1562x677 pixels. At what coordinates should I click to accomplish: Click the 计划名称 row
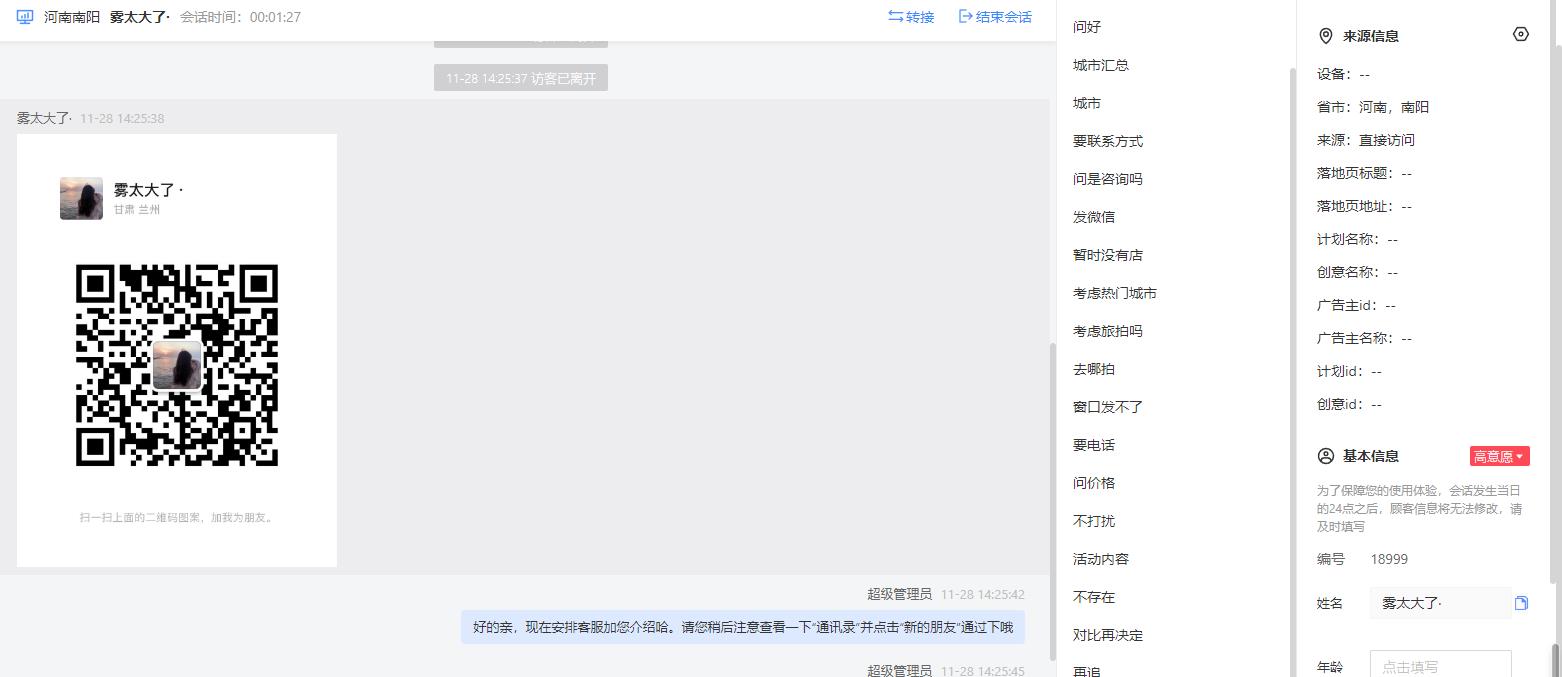click(x=1357, y=239)
